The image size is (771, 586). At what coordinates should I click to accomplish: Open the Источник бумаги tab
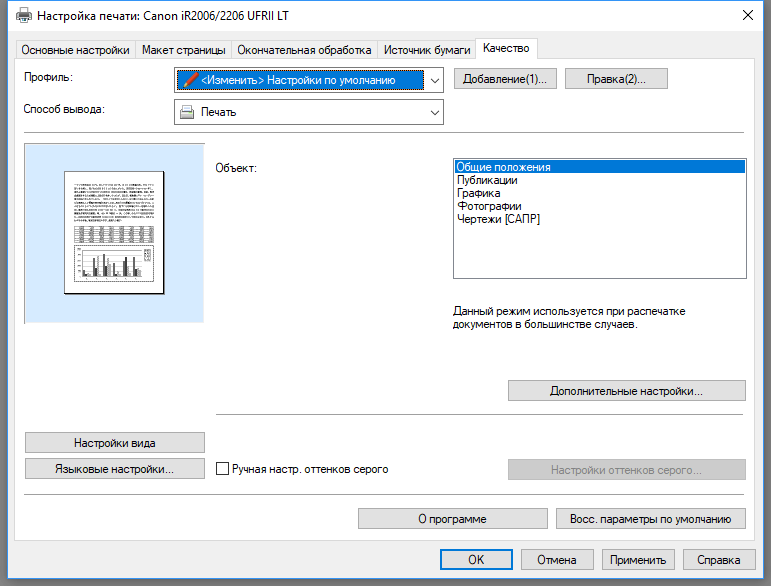[x=427, y=50]
